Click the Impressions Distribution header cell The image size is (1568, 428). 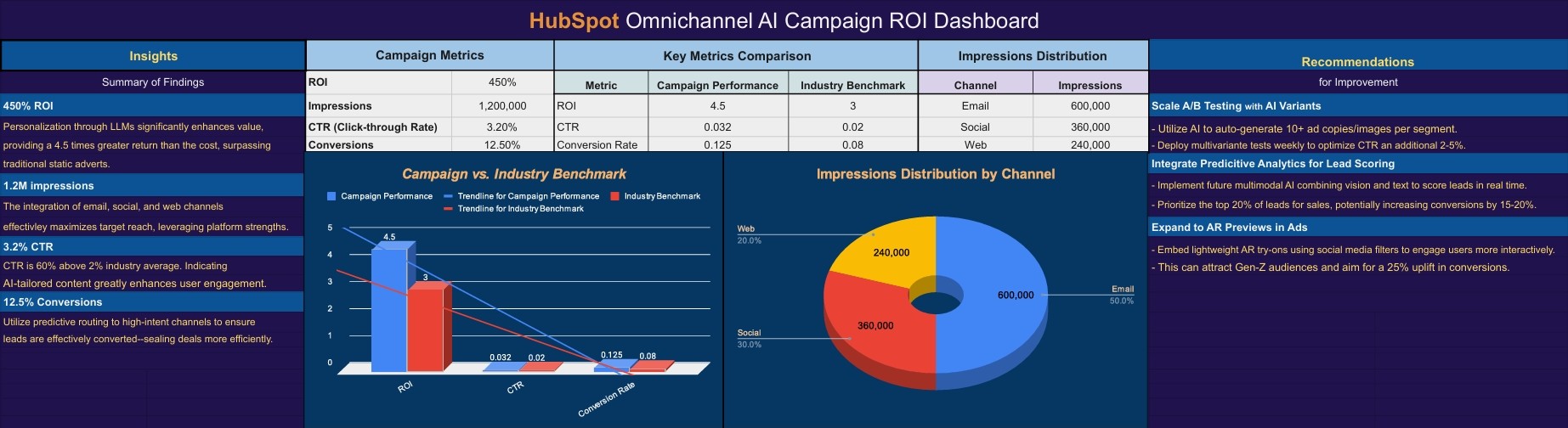(x=1033, y=56)
